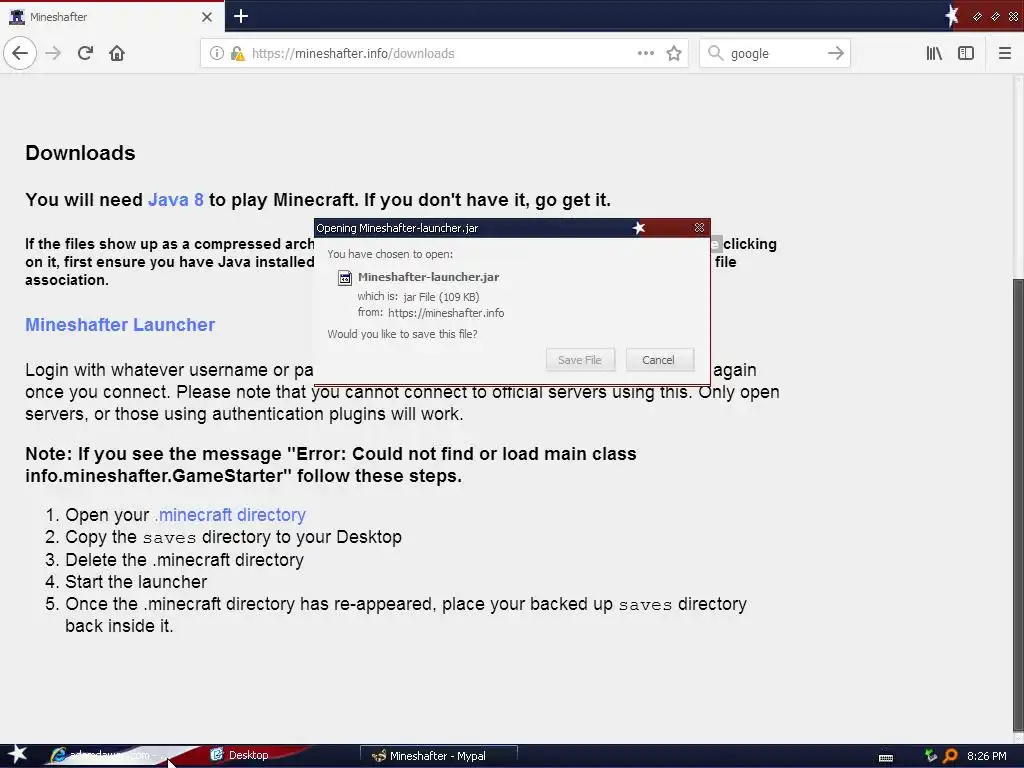Cancel the Mineshafter-launcher.jar download
Viewport: 1024px width, 768px height.
[x=658, y=360]
